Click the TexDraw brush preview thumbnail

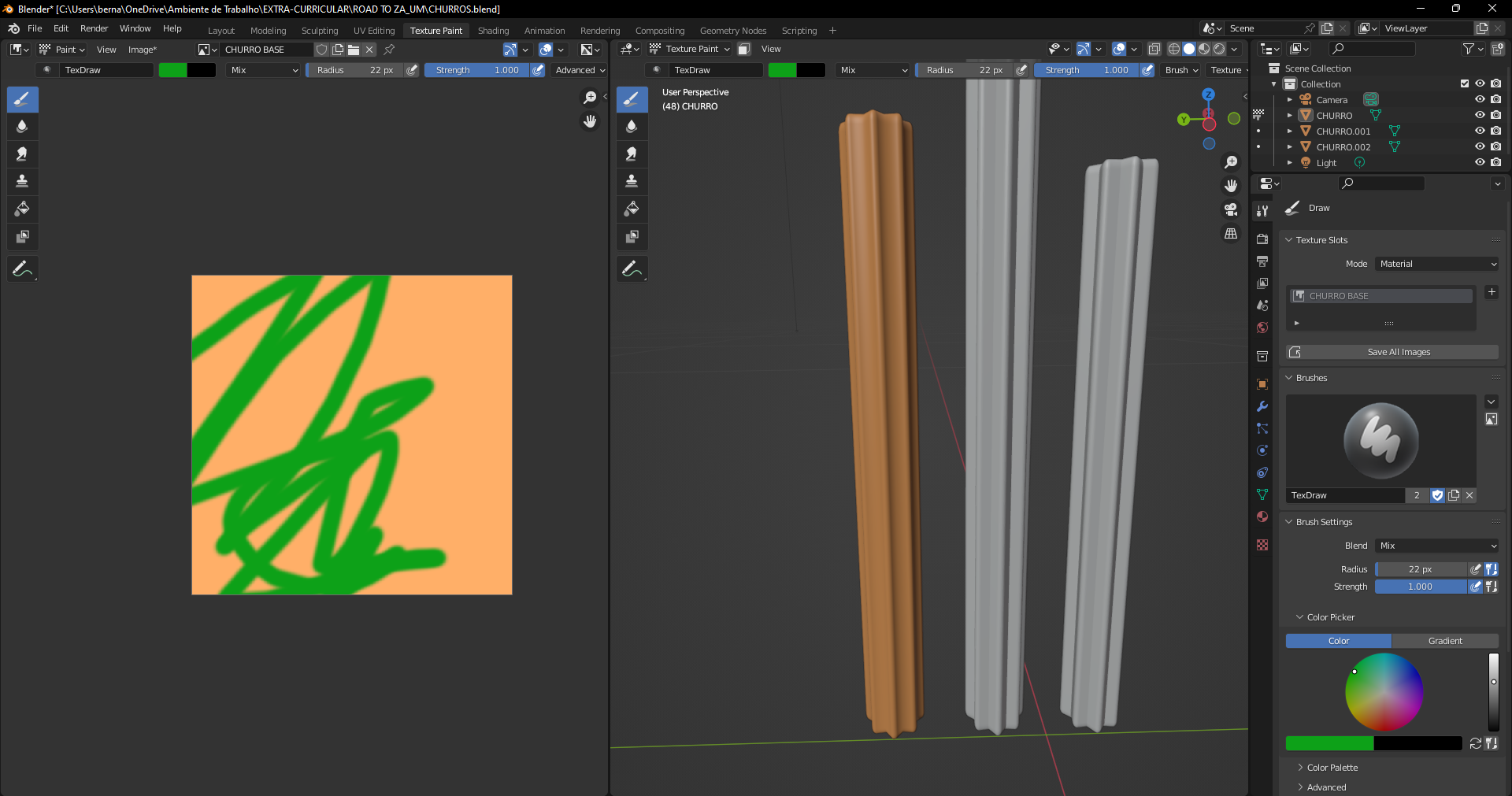(1381, 441)
